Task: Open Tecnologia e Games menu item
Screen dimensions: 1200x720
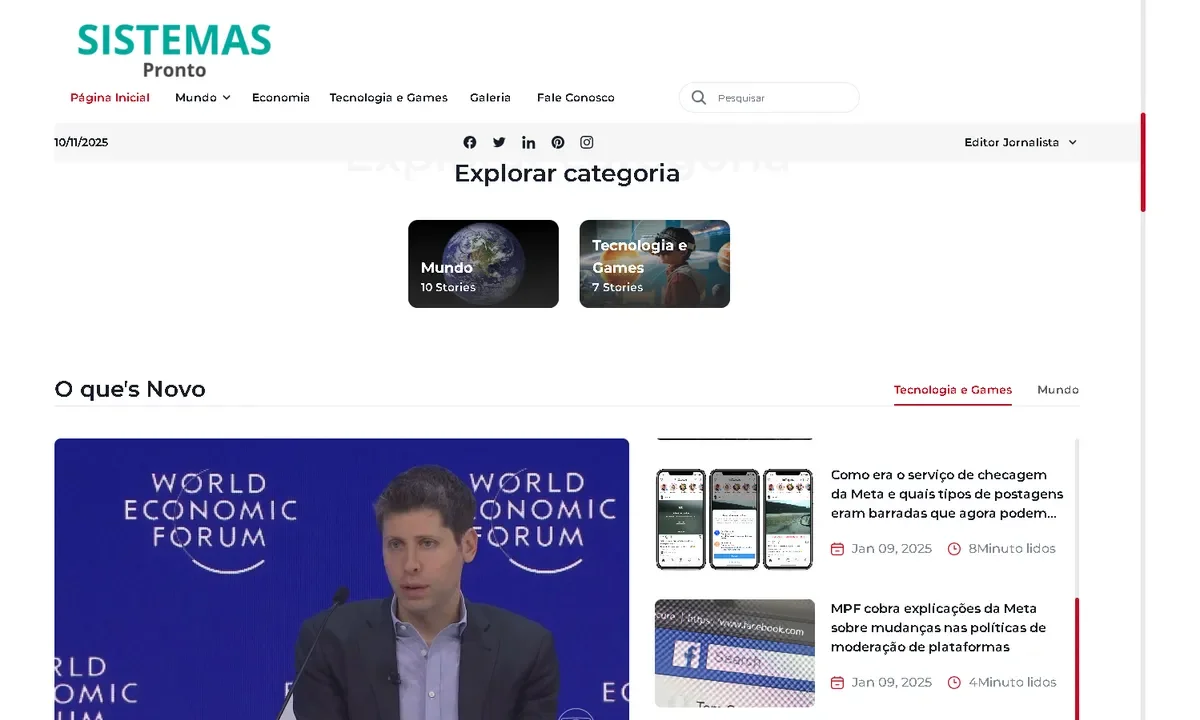Action: (x=388, y=97)
